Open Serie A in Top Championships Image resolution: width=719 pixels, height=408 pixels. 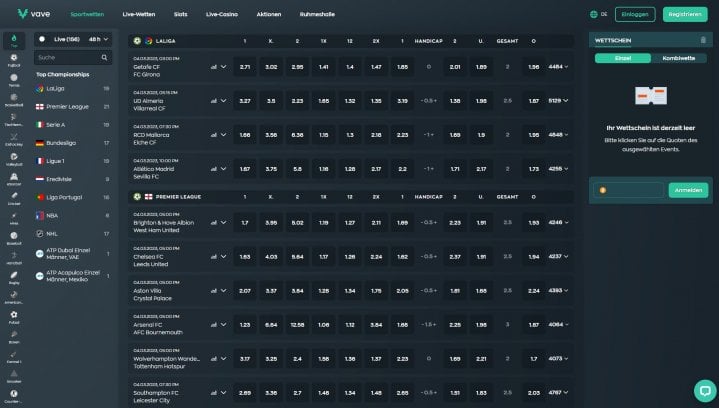(x=72, y=125)
